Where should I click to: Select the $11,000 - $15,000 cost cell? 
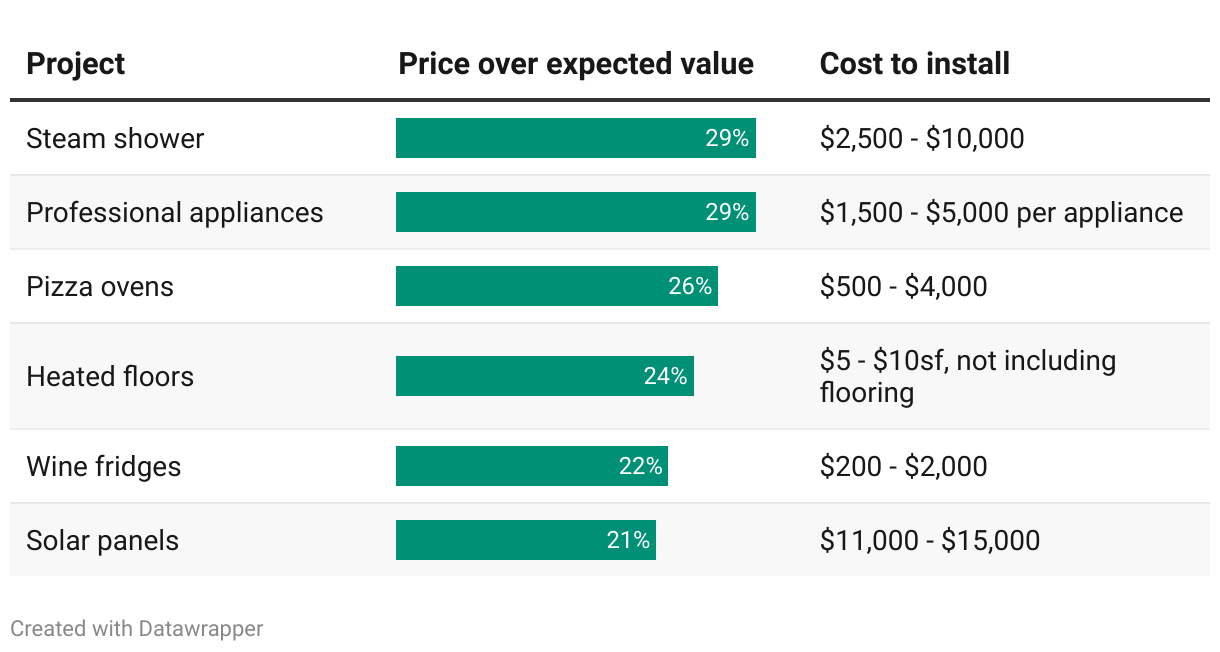point(930,540)
